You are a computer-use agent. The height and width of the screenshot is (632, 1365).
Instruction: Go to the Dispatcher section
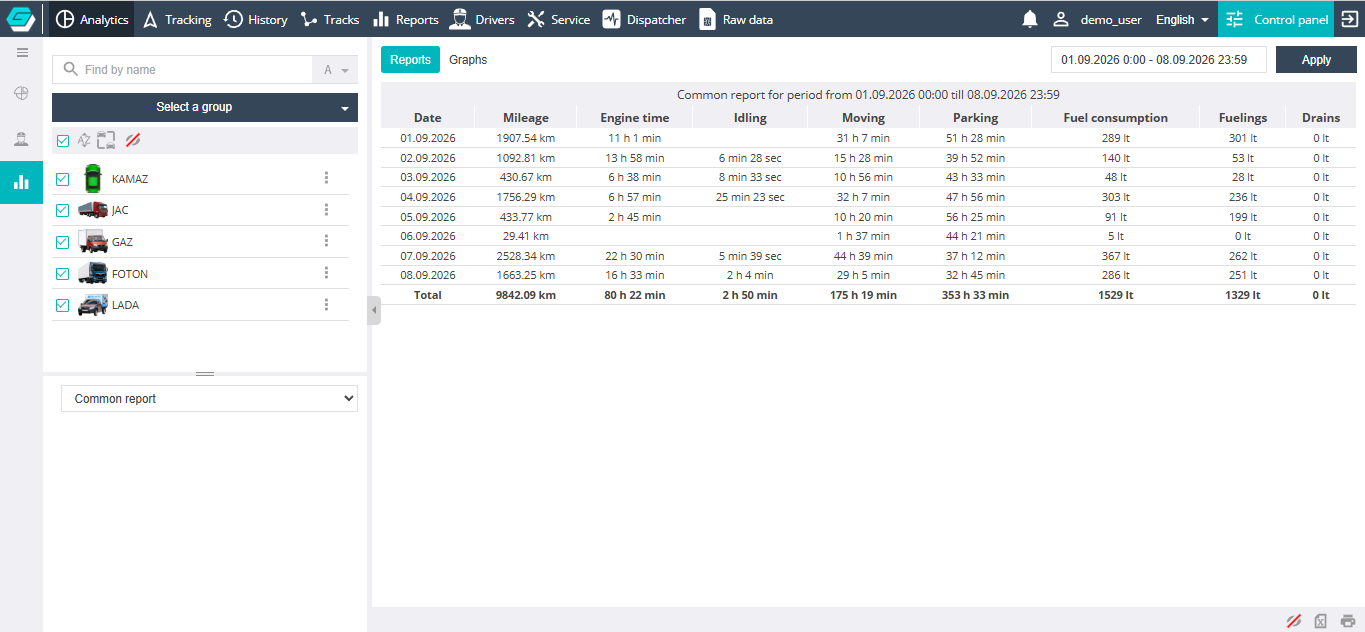click(645, 19)
